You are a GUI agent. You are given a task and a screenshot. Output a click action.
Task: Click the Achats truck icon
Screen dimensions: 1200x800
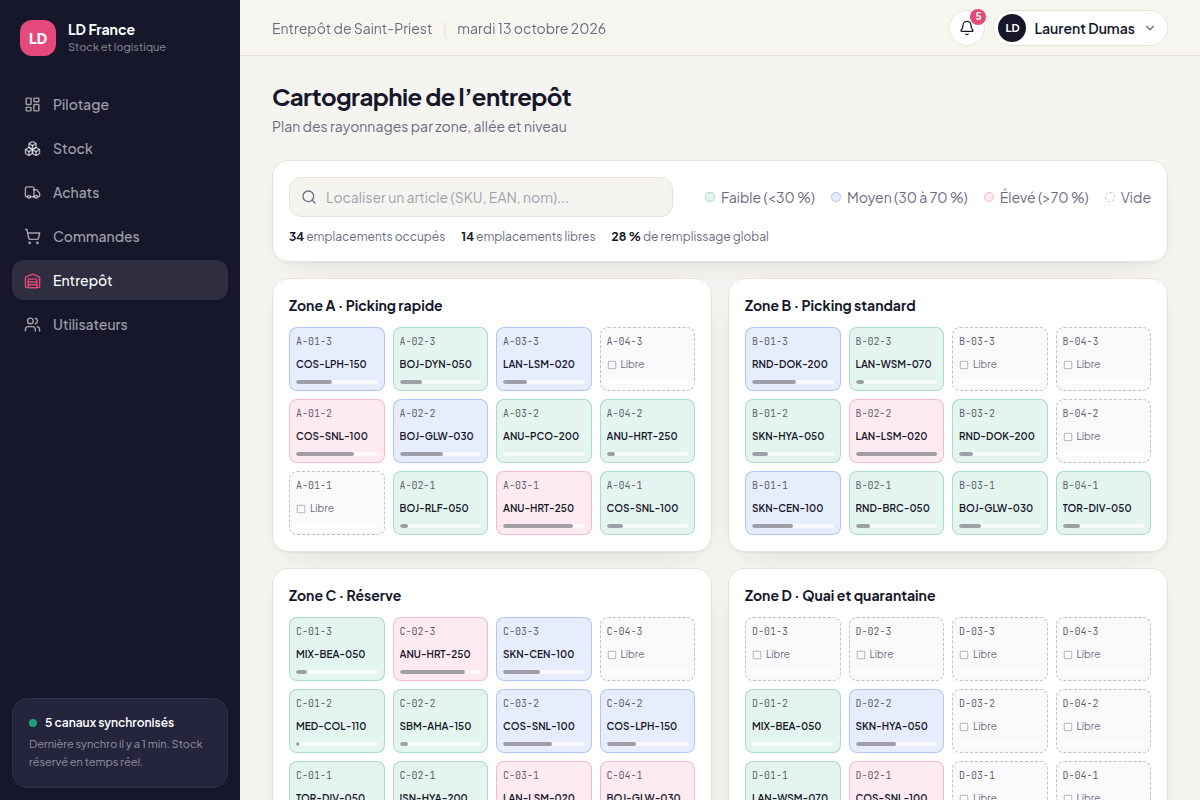tap(33, 193)
